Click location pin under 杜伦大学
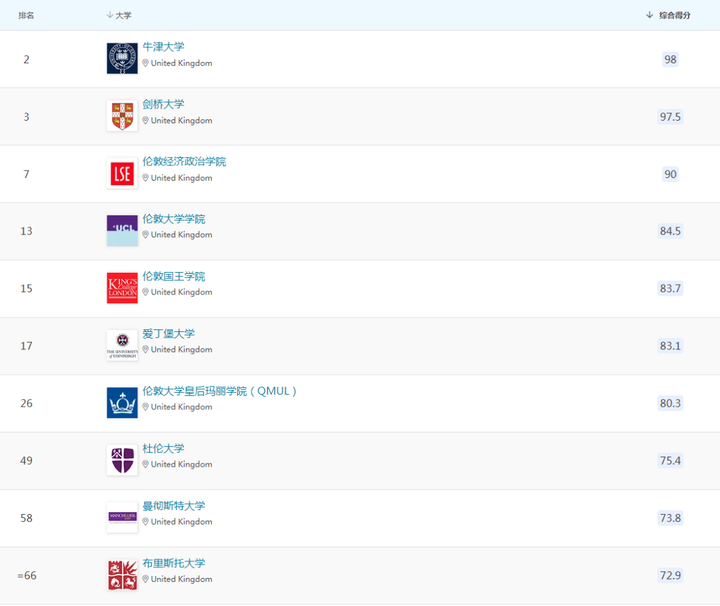 click(x=145, y=464)
